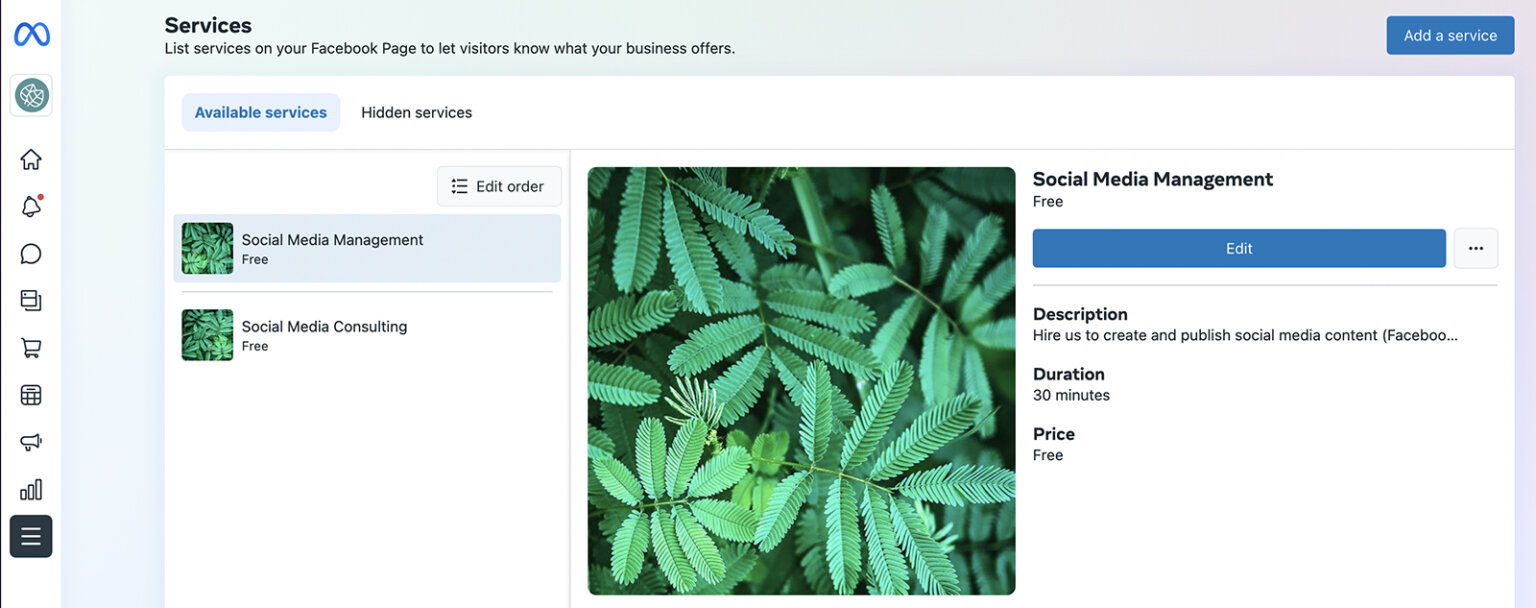The width and height of the screenshot is (1536, 608).
Task: Select the Available services tab
Action: click(260, 112)
